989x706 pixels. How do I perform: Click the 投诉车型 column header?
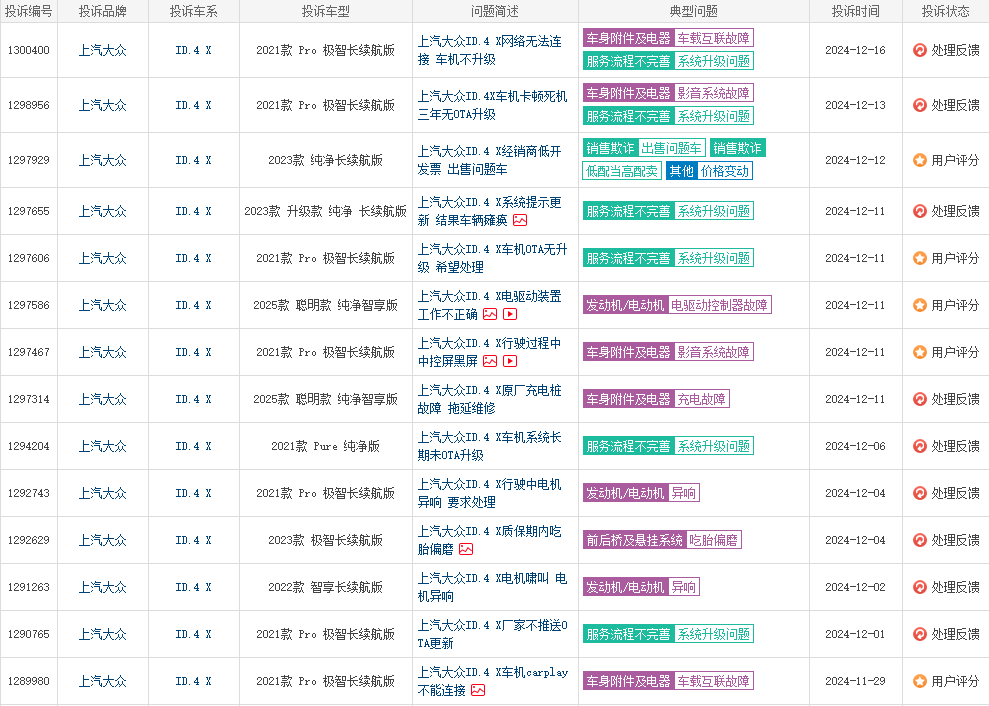pyautogui.click(x=325, y=11)
